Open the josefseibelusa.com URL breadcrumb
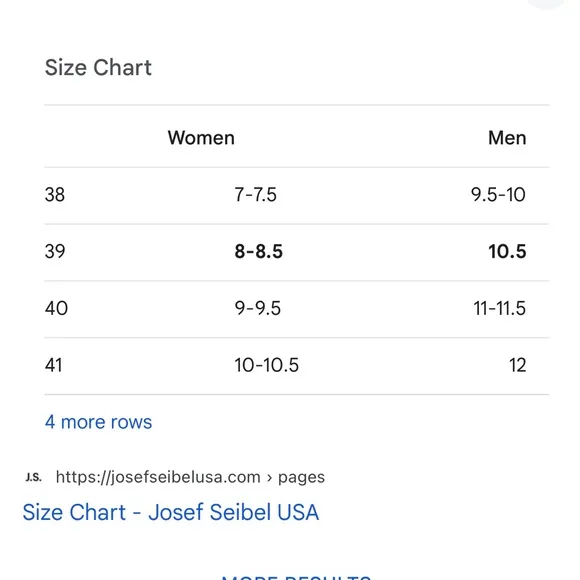Viewport: 580px width, 580px height. (190, 477)
